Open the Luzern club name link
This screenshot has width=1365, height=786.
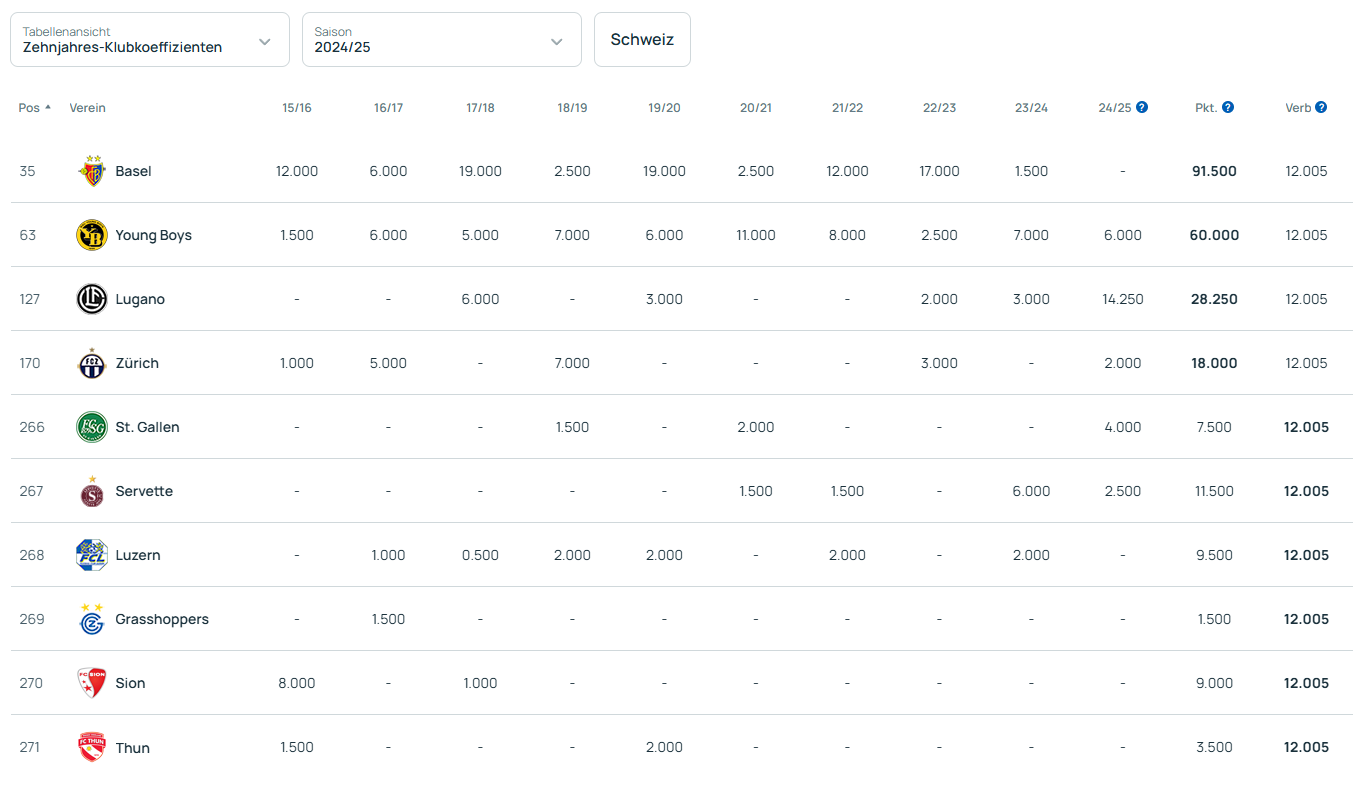(138, 555)
